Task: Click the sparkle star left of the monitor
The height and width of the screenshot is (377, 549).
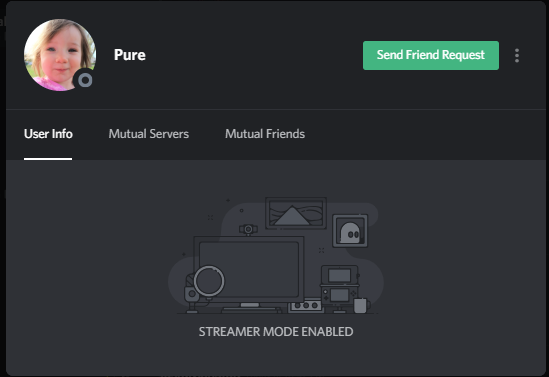Action: [183, 254]
